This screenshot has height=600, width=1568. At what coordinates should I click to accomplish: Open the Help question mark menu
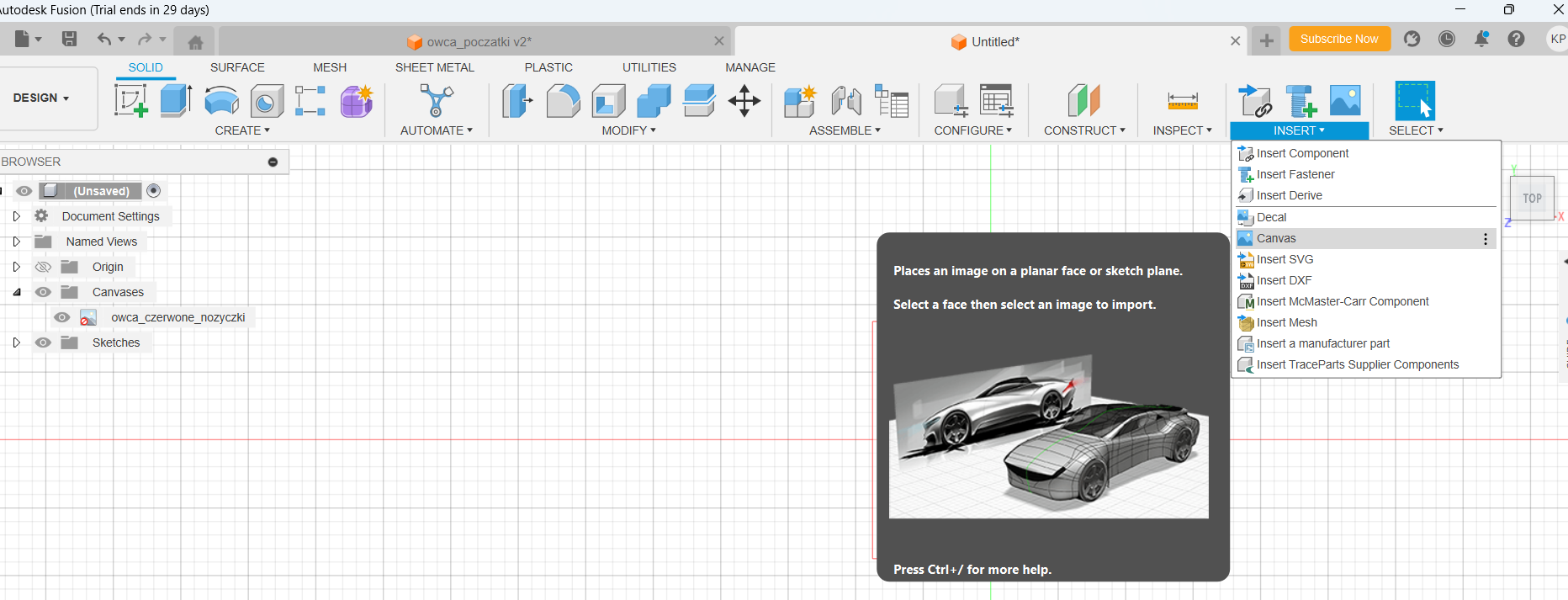(1516, 39)
